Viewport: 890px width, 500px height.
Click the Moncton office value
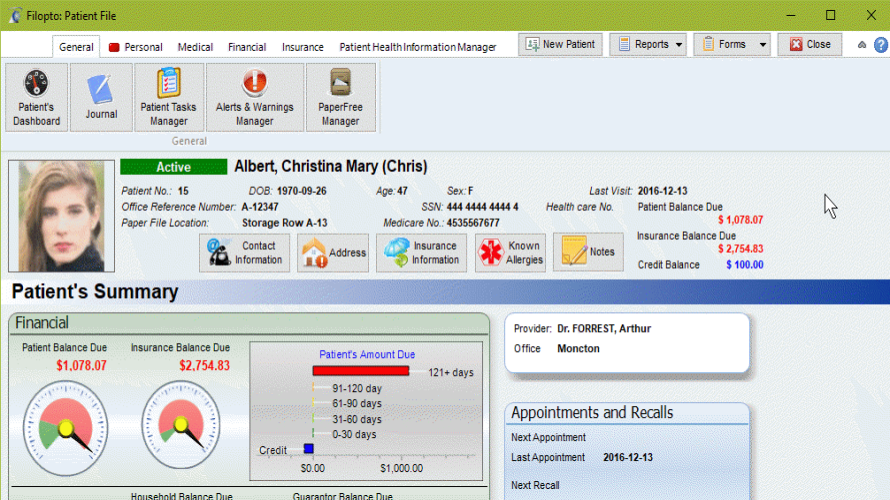pos(578,348)
